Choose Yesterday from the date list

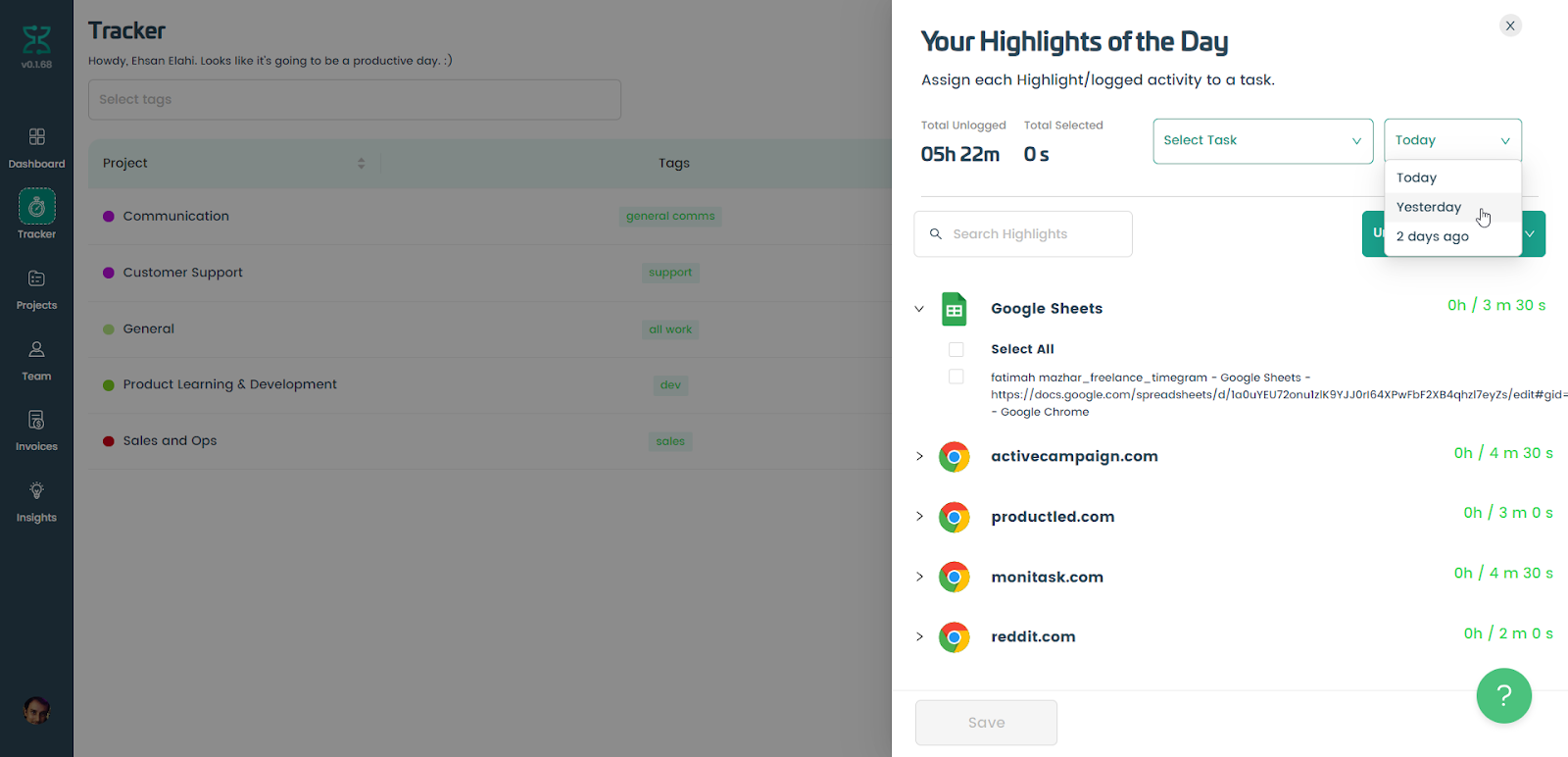point(1452,207)
